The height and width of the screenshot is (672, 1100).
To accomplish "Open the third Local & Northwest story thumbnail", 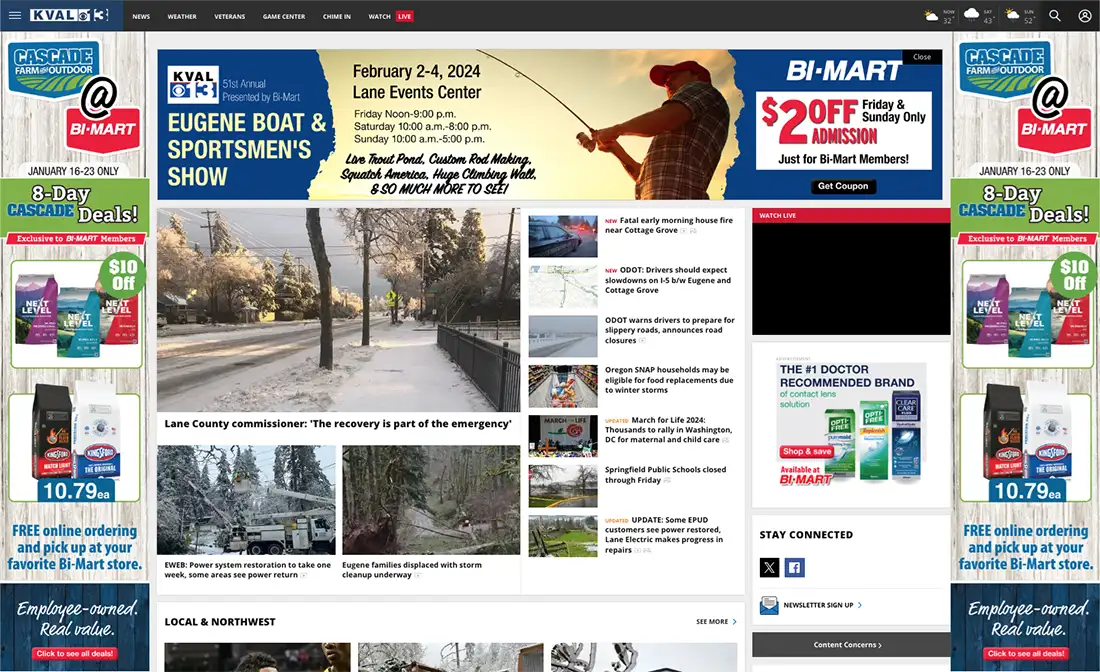I will 644,657.
